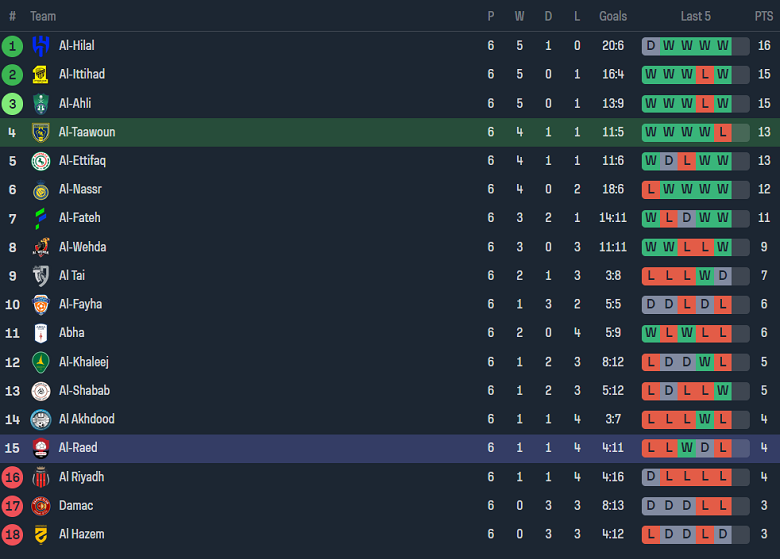Click the Al-Taawoun team badge
780x559 pixels.
[41, 133]
